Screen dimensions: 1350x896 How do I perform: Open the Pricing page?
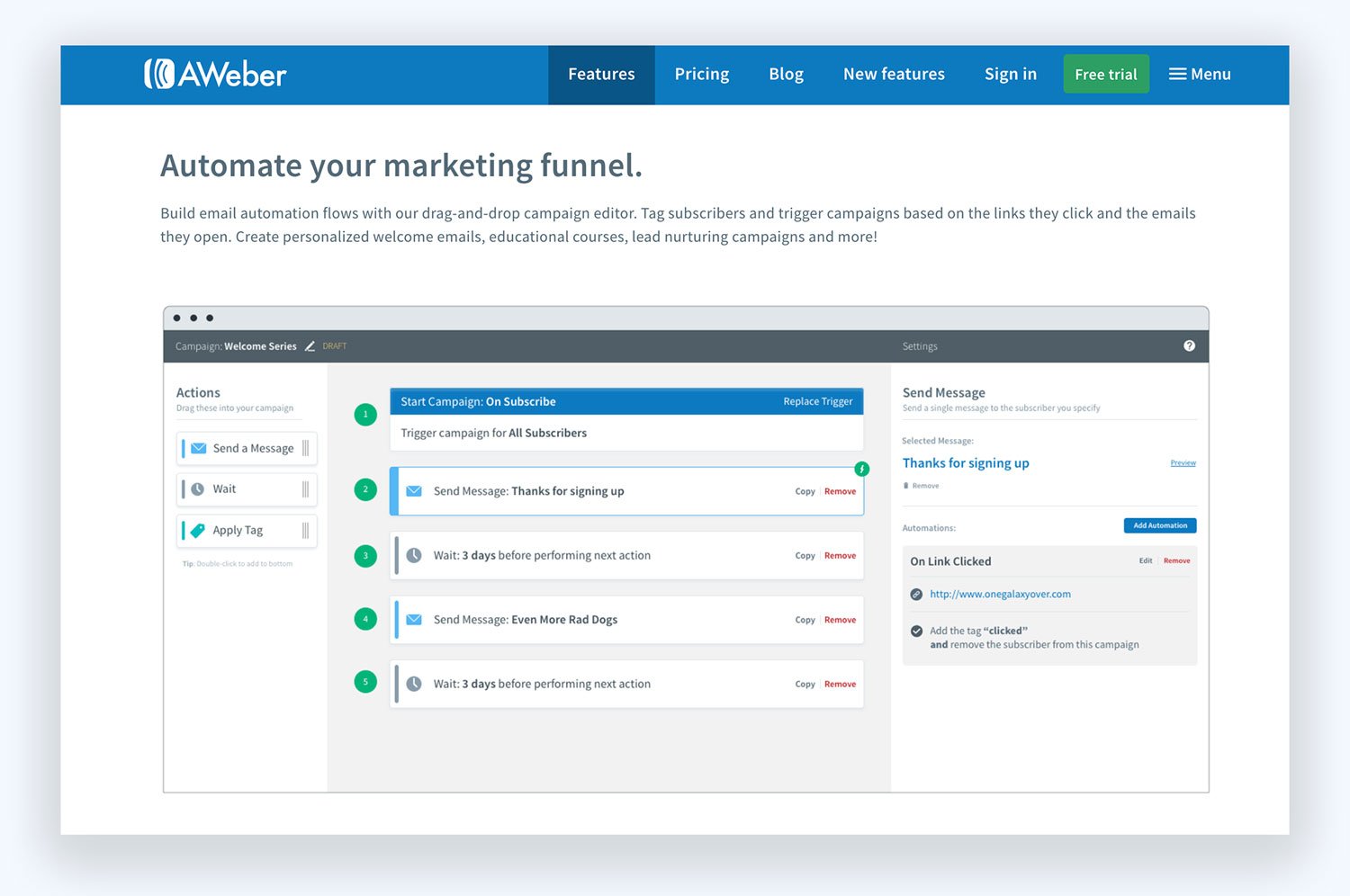tap(701, 74)
